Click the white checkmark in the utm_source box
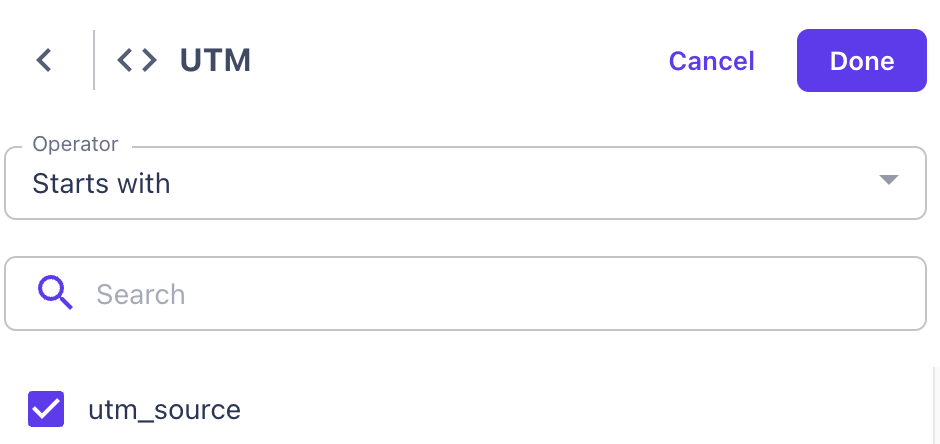This screenshot has width=940, height=444. (x=46, y=409)
